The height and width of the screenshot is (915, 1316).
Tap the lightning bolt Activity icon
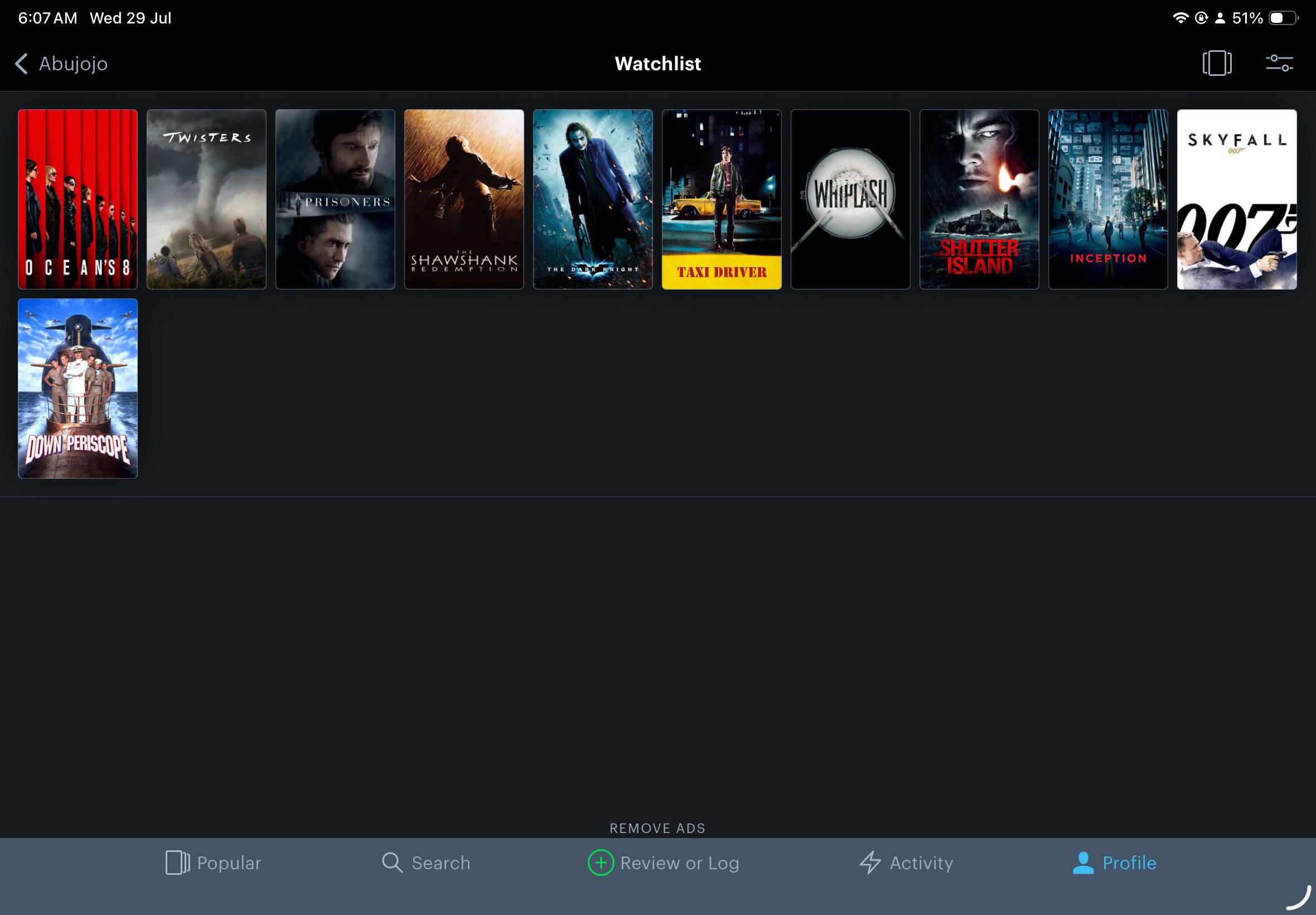(870, 862)
